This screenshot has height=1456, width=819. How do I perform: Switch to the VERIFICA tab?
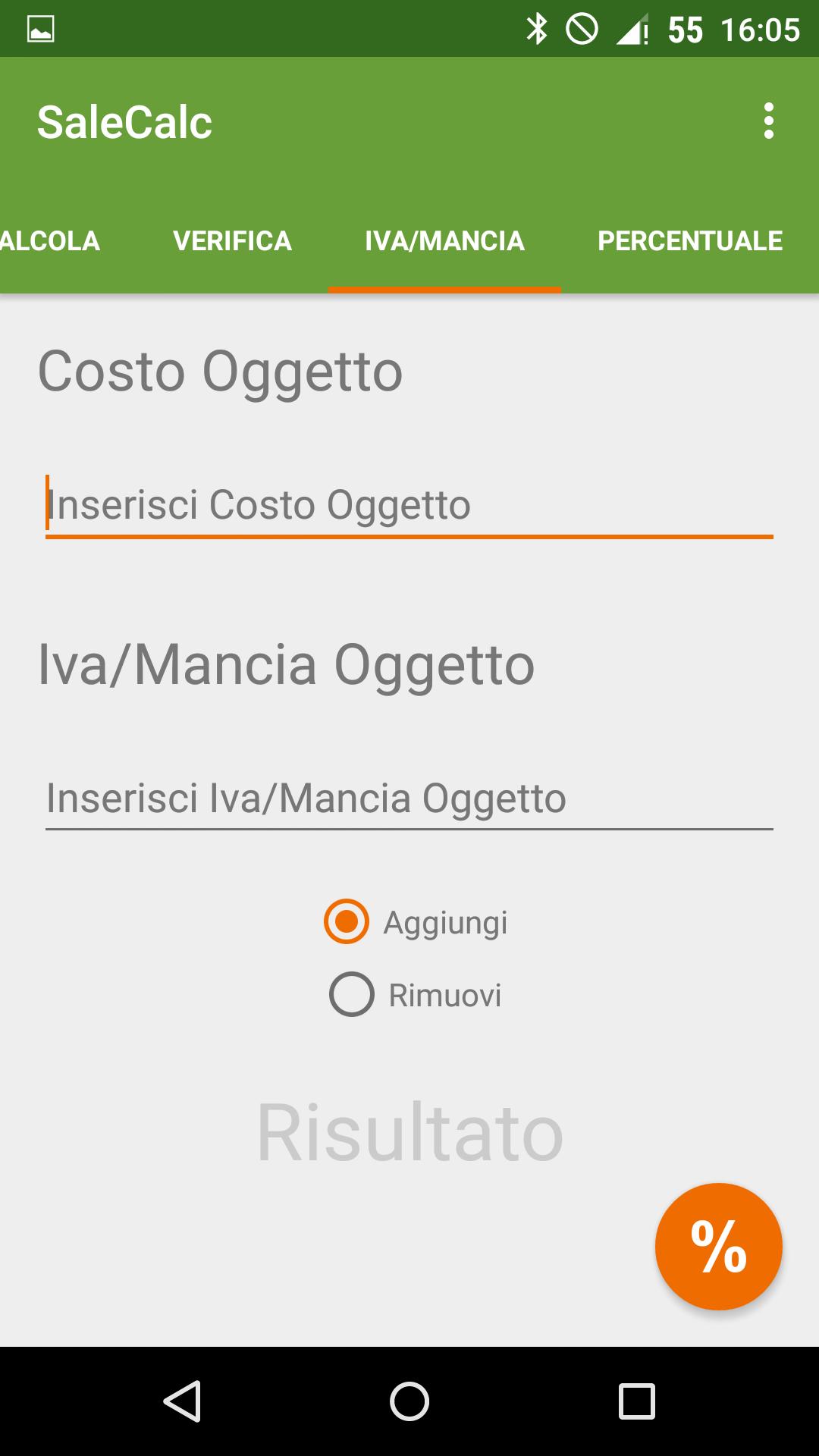[x=232, y=241]
